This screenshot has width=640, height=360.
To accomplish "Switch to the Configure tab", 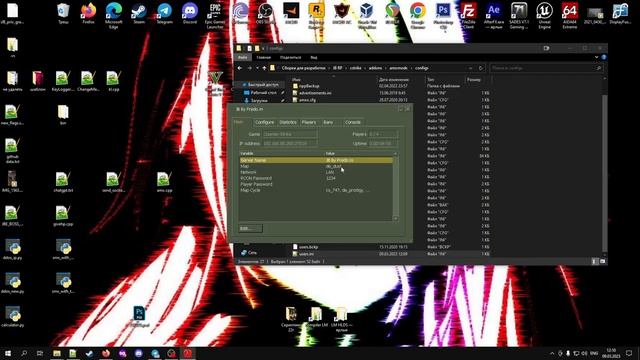I will (264, 122).
